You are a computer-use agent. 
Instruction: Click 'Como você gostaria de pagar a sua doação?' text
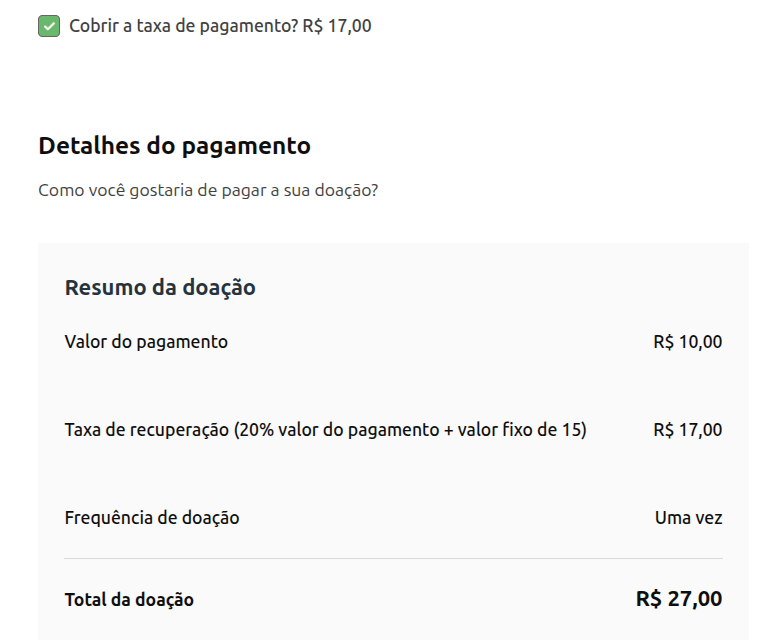coord(208,190)
